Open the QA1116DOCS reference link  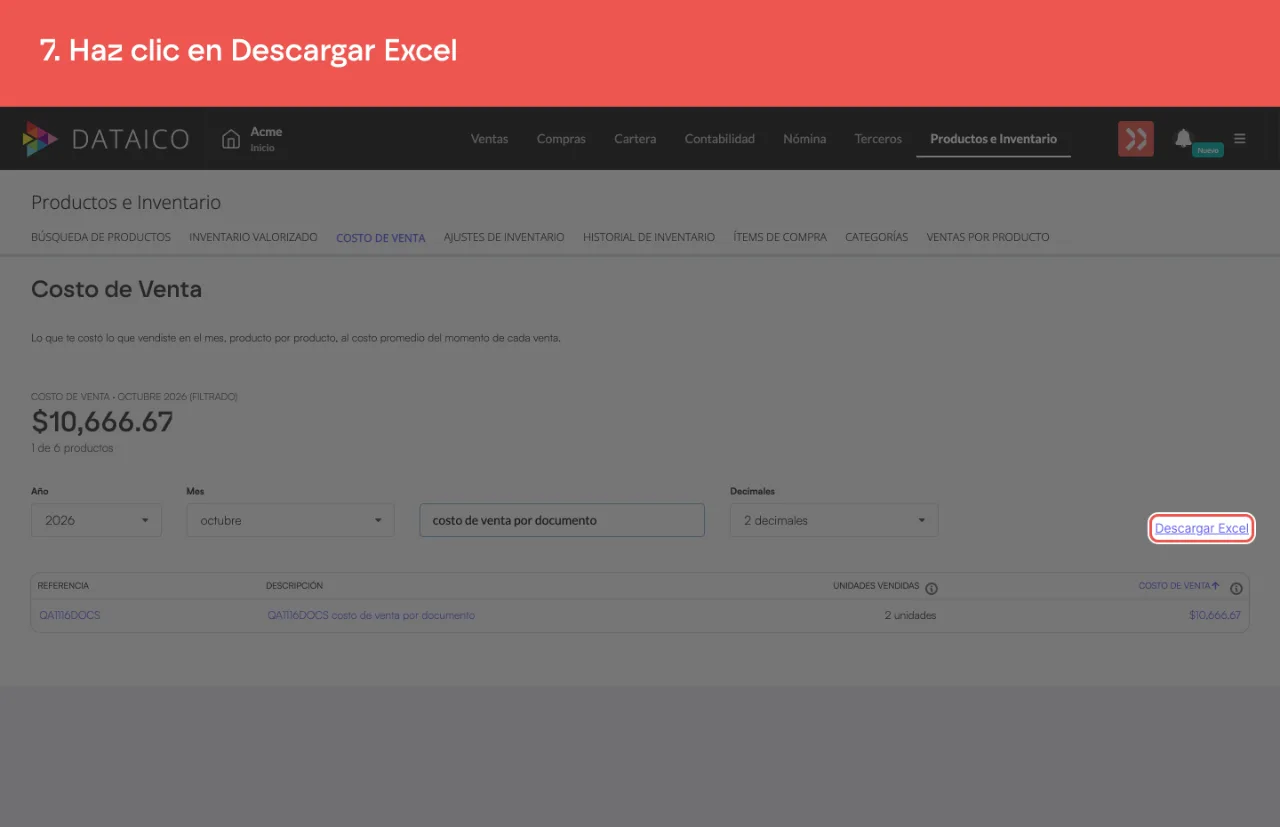click(x=70, y=615)
